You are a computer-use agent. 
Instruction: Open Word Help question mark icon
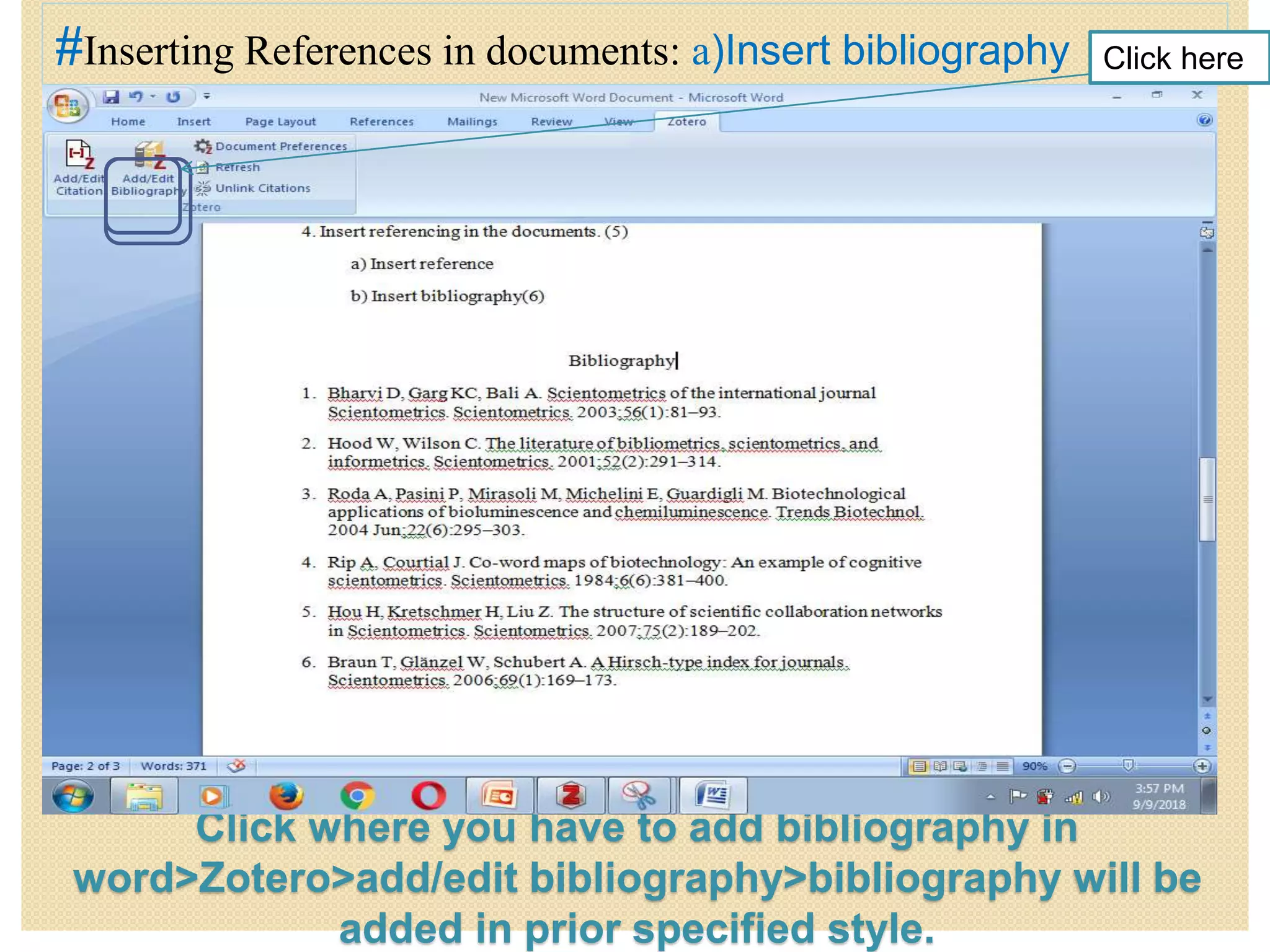click(x=1204, y=120)
